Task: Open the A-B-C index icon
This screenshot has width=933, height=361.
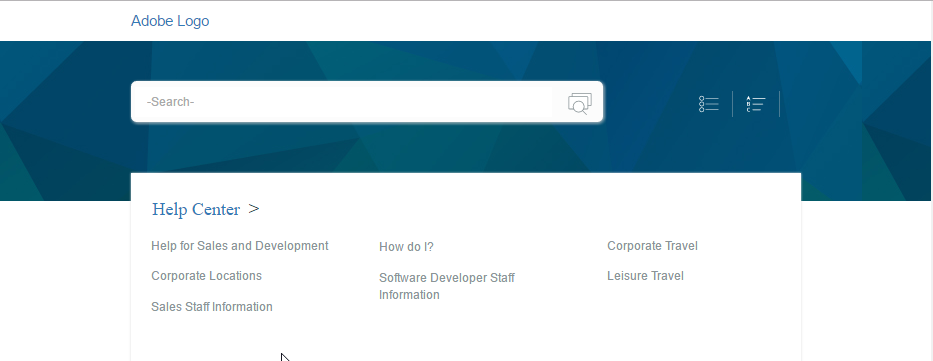Action: pos(756,104)
